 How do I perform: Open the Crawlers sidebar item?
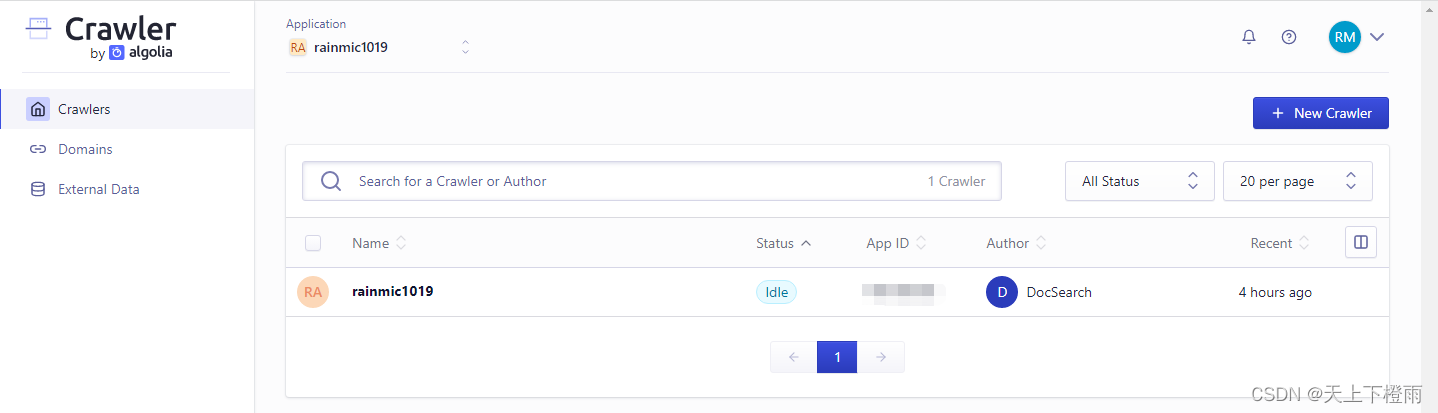click(127, 109)
